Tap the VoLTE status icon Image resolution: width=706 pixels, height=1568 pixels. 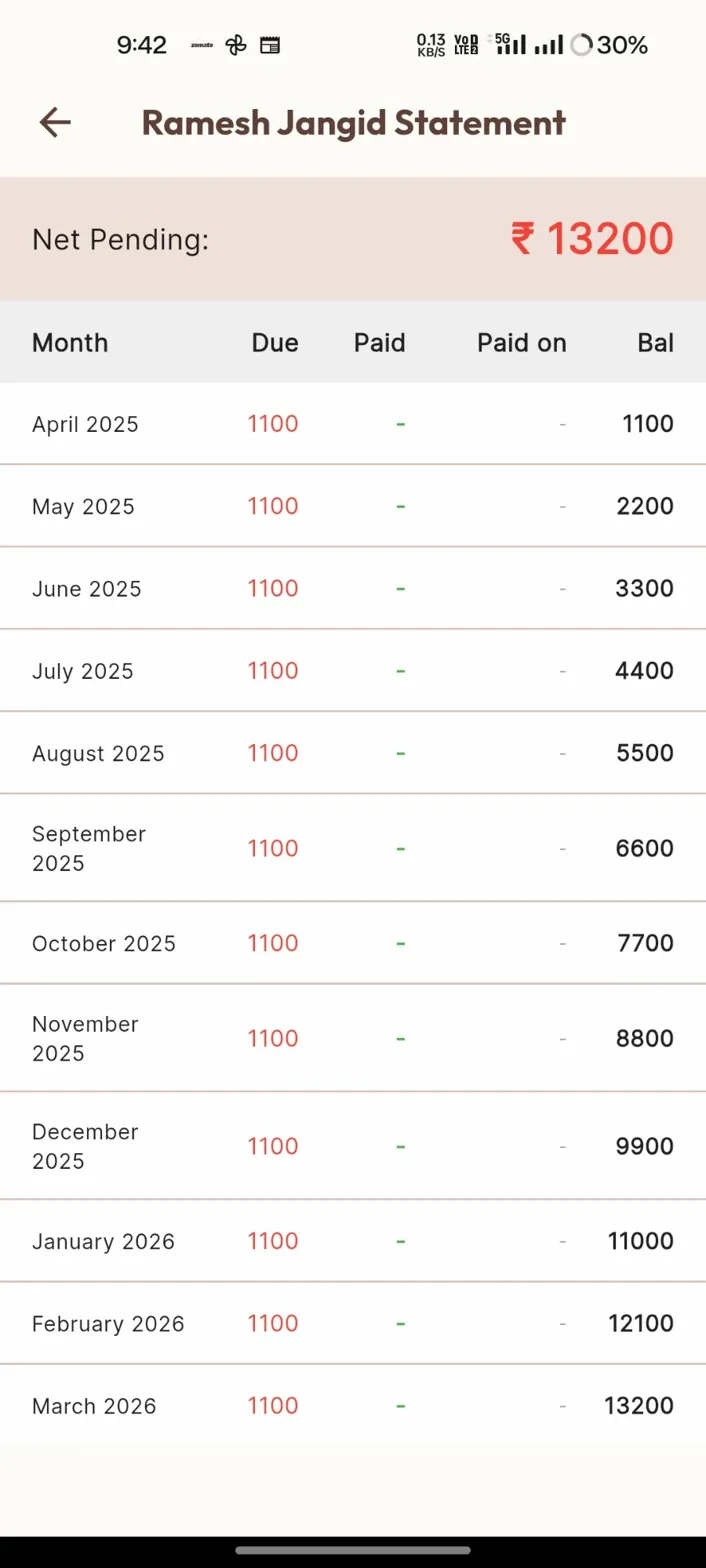coord(466,45)
